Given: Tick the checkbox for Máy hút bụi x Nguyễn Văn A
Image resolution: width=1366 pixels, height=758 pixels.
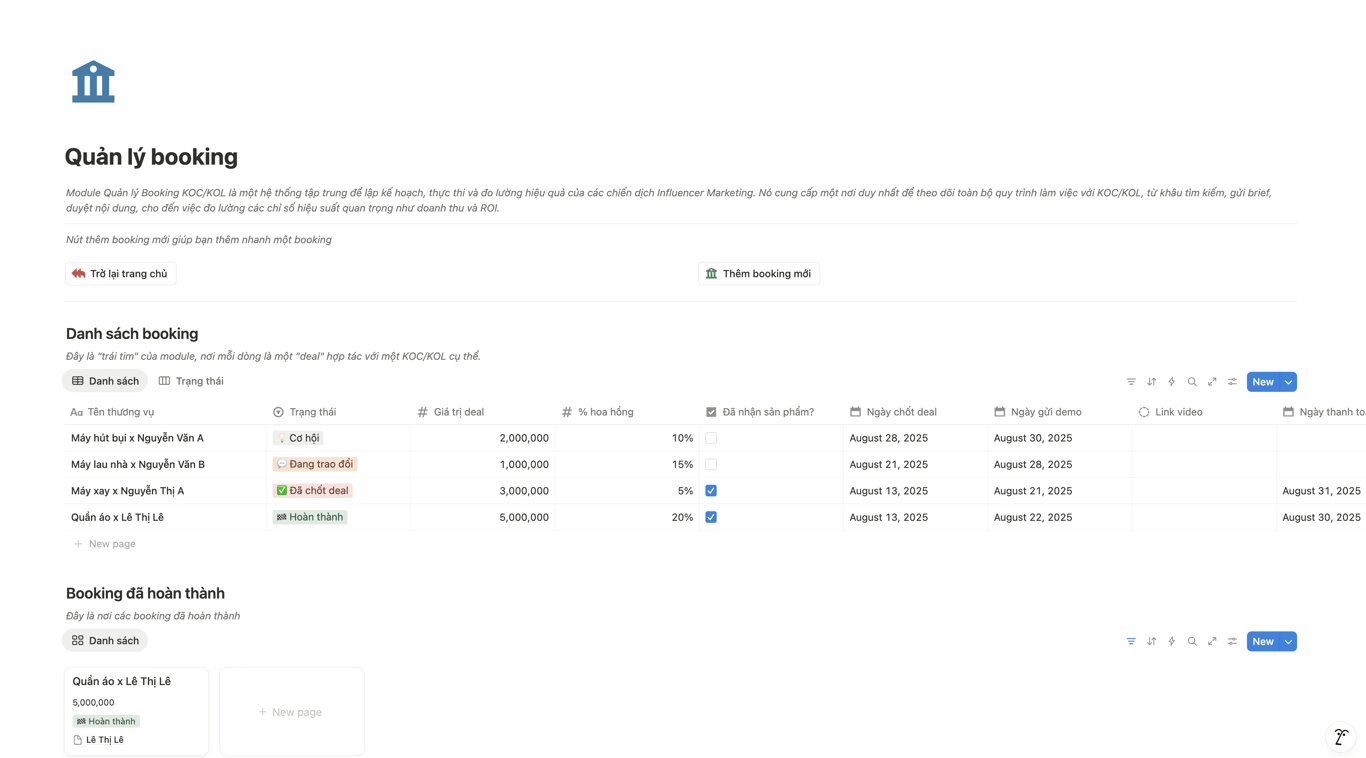Looking at the screenshot, I should [711, 438].
